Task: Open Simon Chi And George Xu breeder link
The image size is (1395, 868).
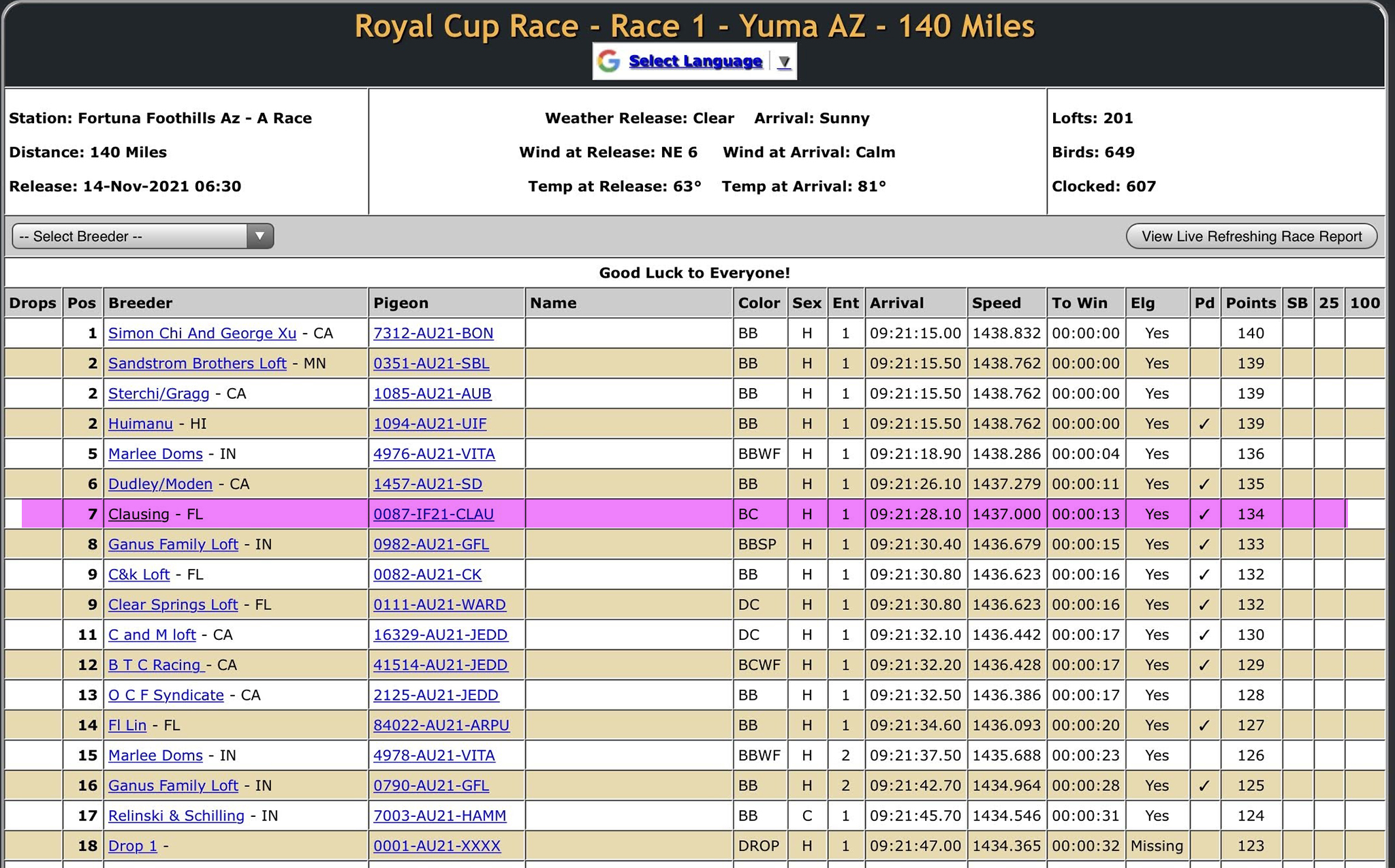Action: coord(202,334)
